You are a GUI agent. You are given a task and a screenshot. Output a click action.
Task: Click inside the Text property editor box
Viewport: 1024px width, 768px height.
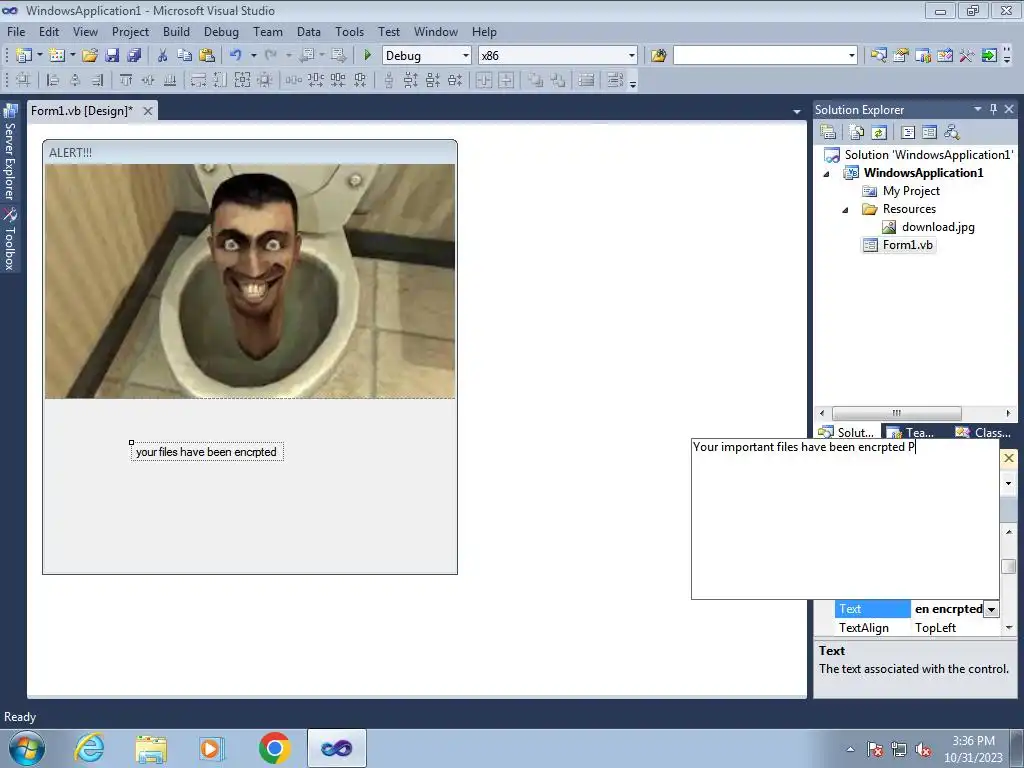(x=845, y=519)
